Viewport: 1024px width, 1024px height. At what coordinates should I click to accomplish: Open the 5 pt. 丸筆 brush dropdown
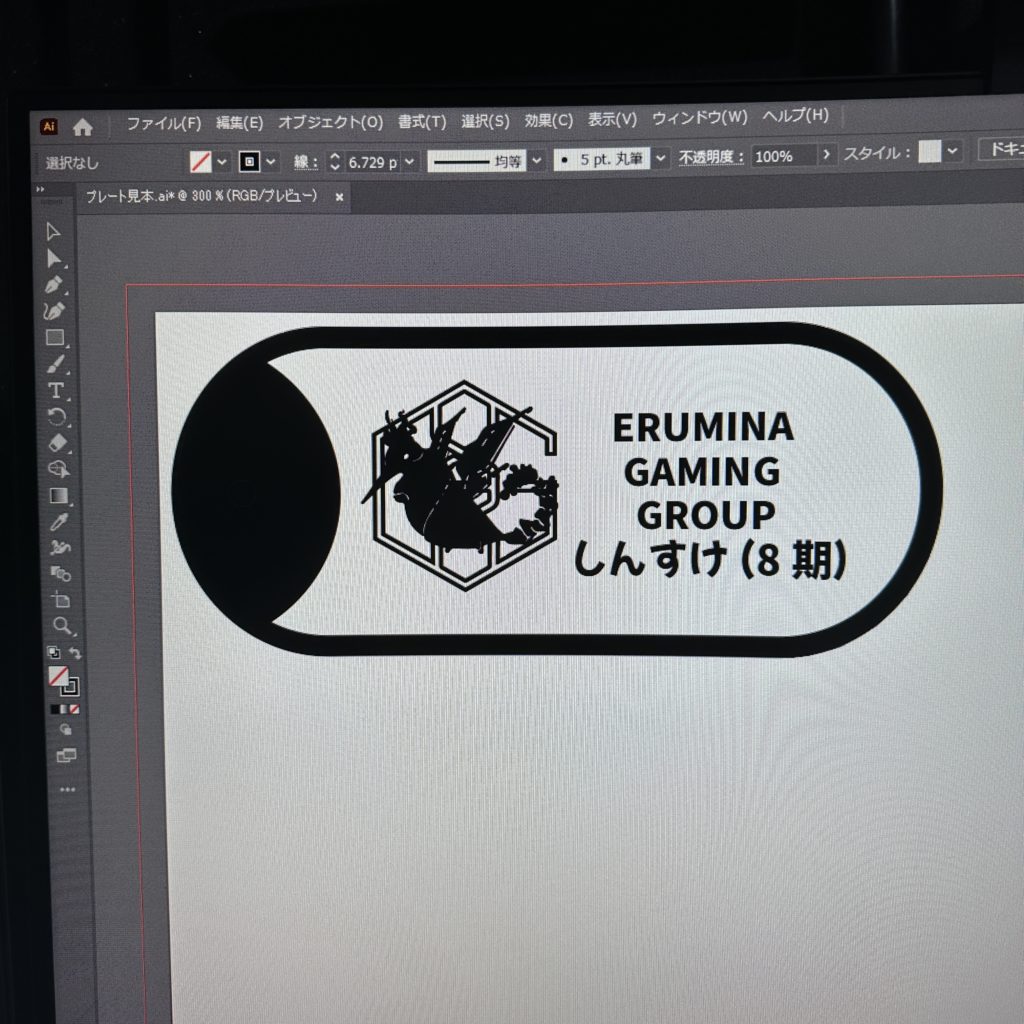pos(661,158)
